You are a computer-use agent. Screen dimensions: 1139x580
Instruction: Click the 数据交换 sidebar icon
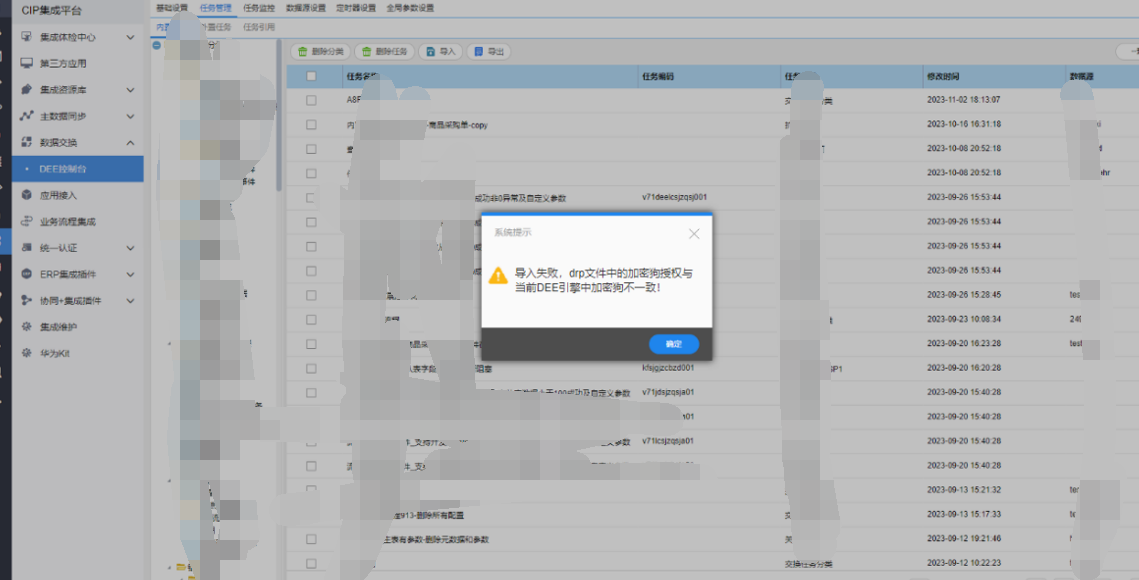tap(27, 142)
